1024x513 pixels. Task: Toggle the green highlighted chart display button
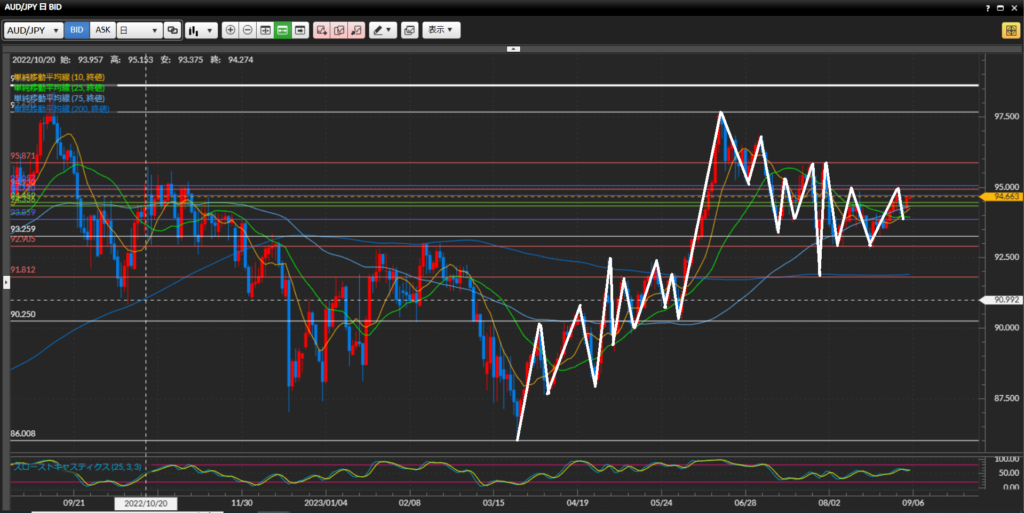[282, 30]
